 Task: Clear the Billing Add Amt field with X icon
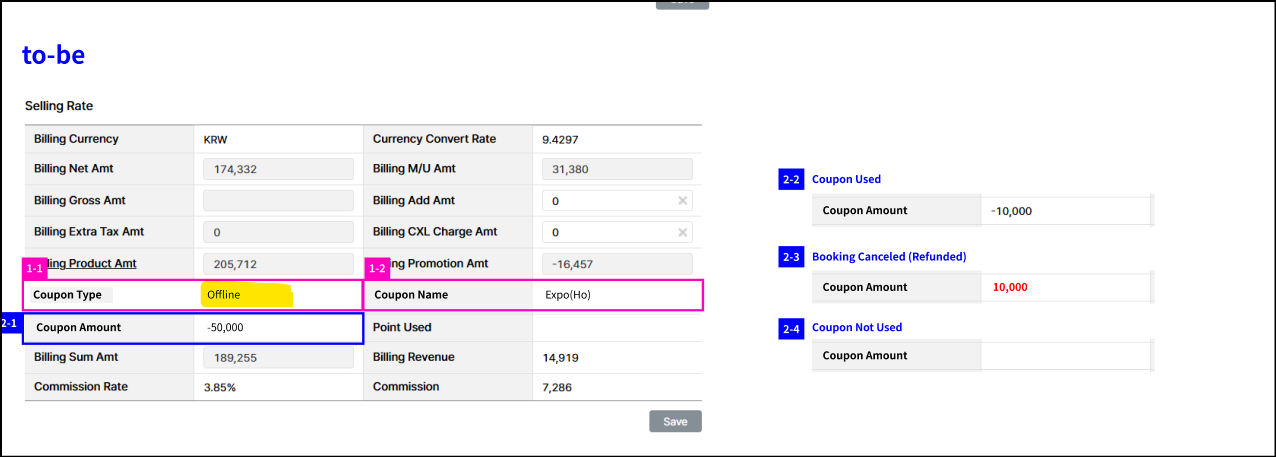683,201
